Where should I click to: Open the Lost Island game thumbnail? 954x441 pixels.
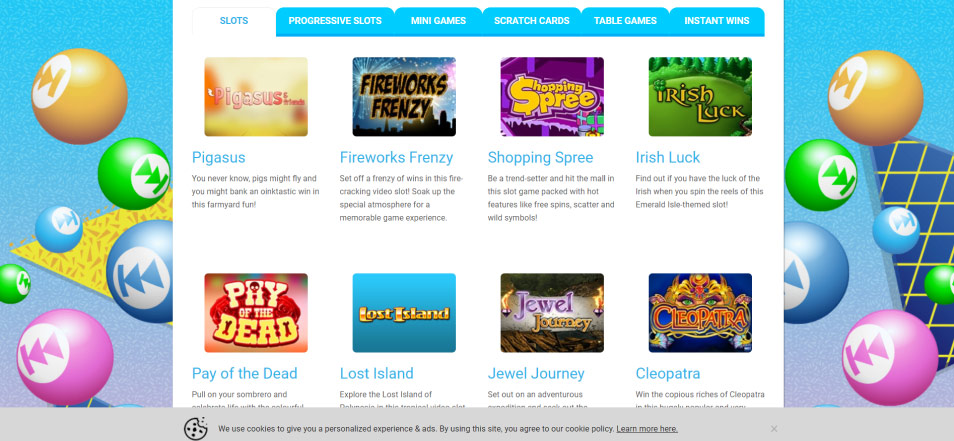404,313
